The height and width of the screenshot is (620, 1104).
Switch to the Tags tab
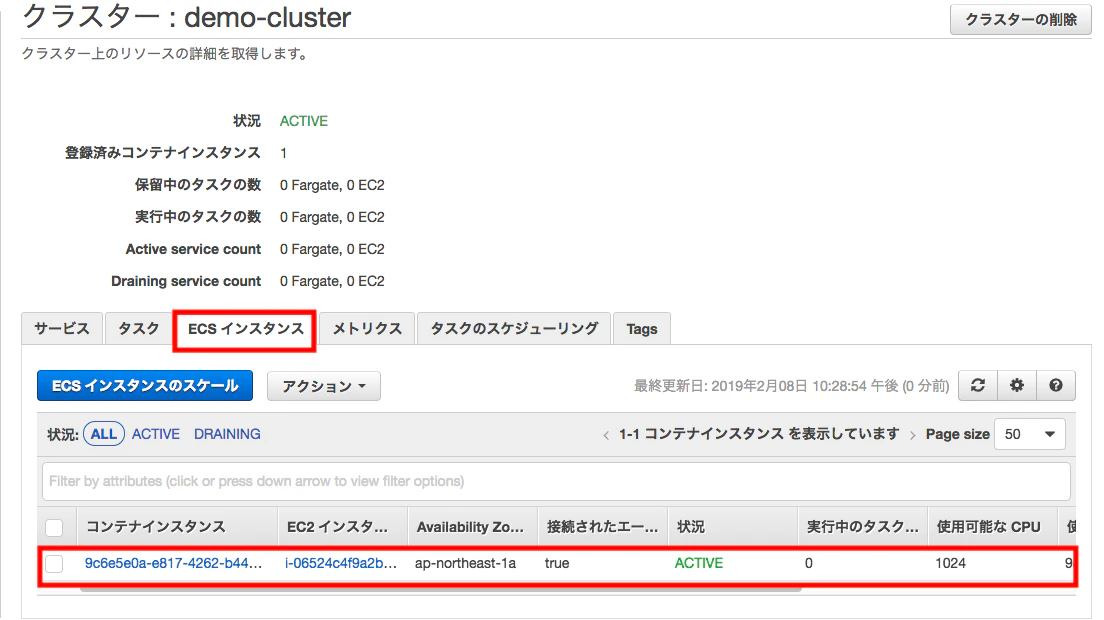641,329
